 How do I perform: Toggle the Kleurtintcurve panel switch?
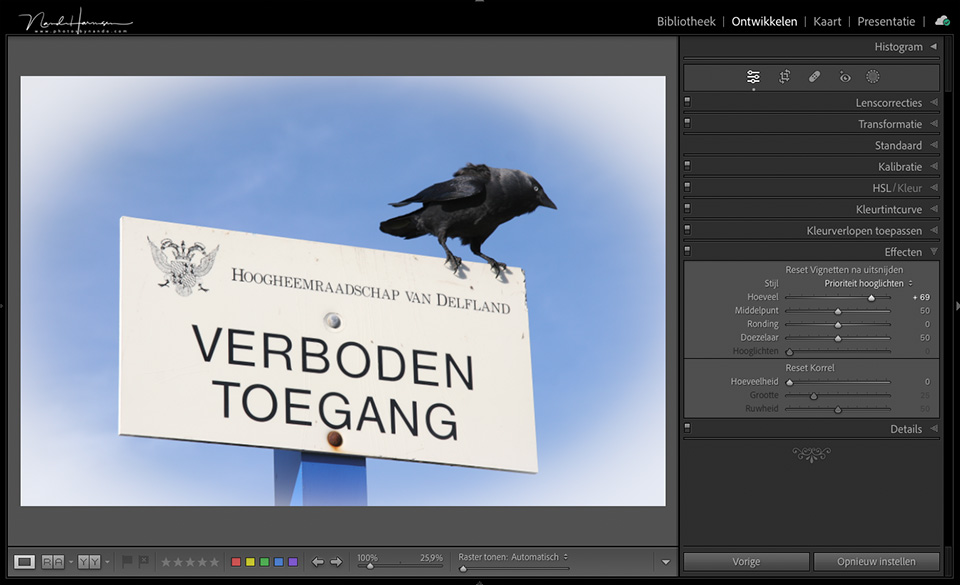(688, 208)
